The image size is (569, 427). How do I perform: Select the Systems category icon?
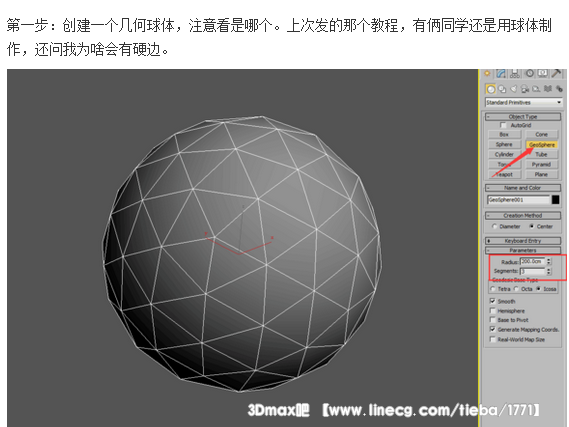[559, 89]
